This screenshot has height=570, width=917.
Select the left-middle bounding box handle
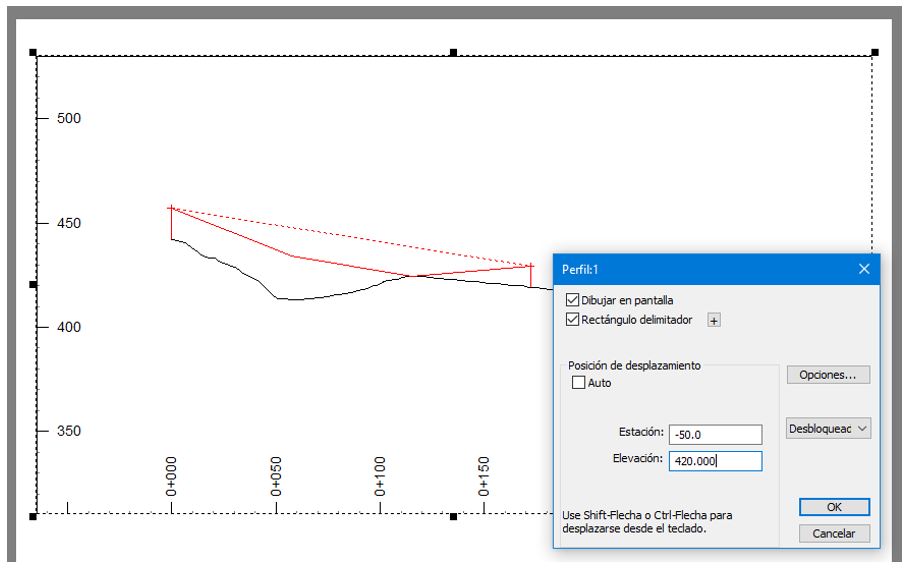coord(33,284)
